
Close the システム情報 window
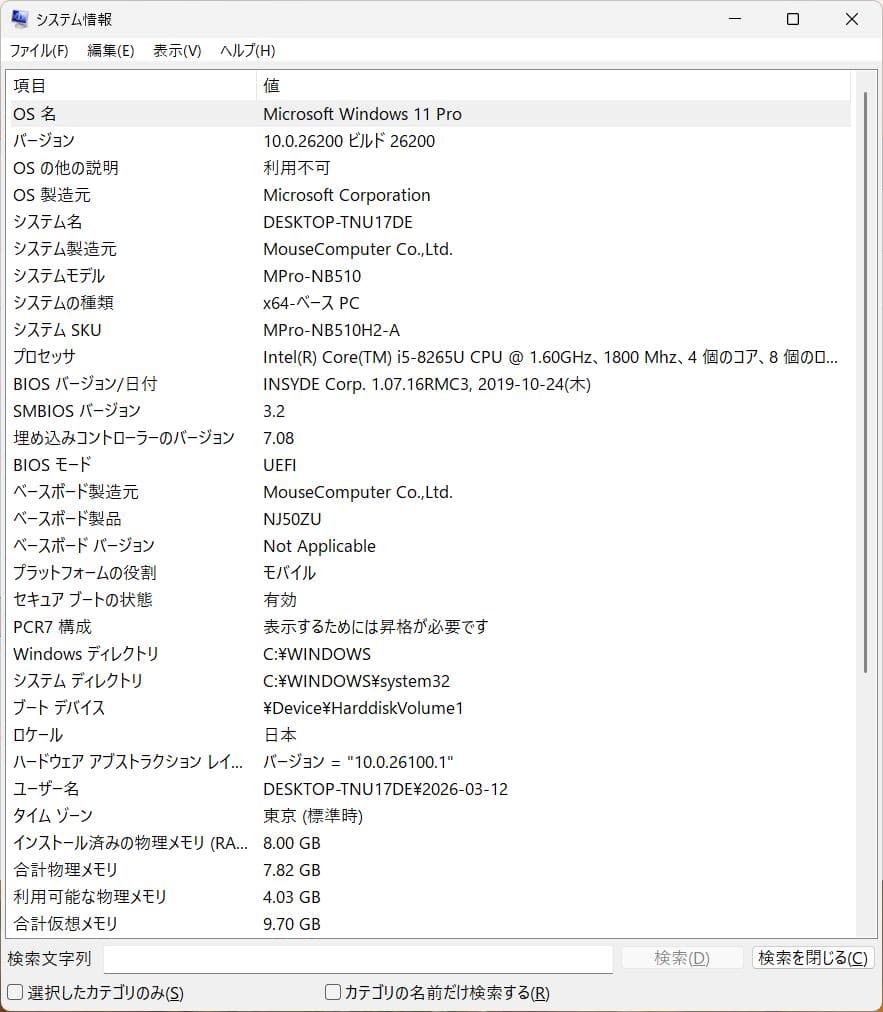(852, 19)
